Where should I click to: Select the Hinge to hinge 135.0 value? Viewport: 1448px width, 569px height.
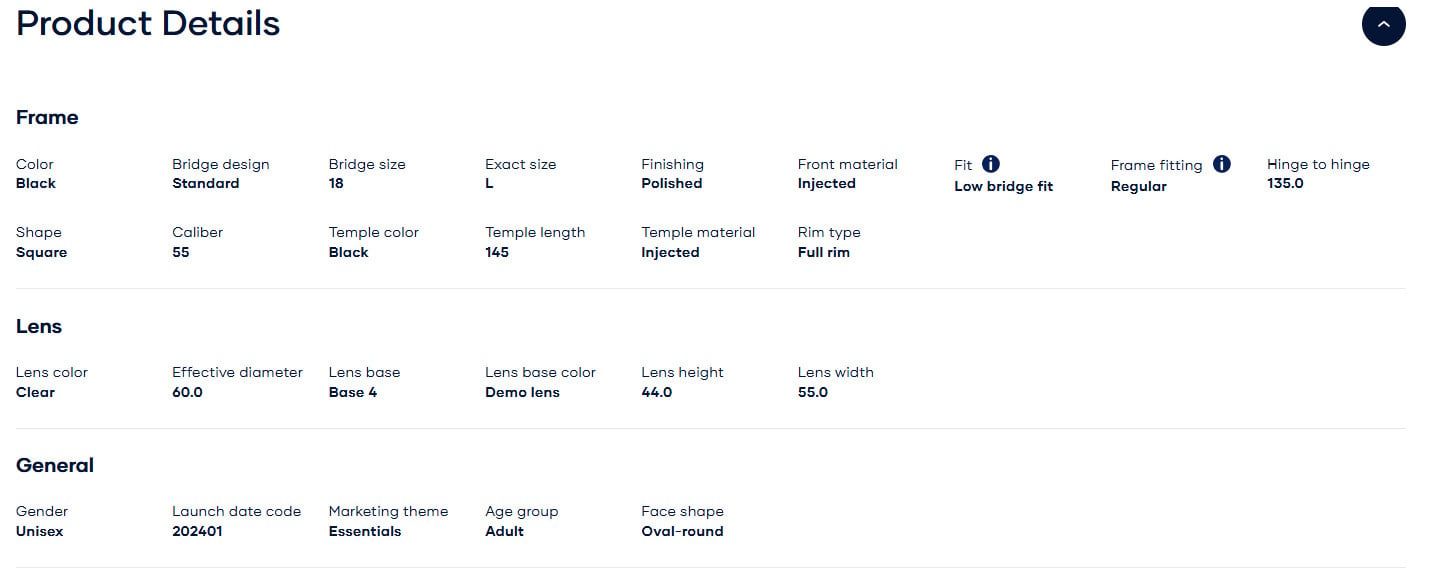click(1285, 183)
